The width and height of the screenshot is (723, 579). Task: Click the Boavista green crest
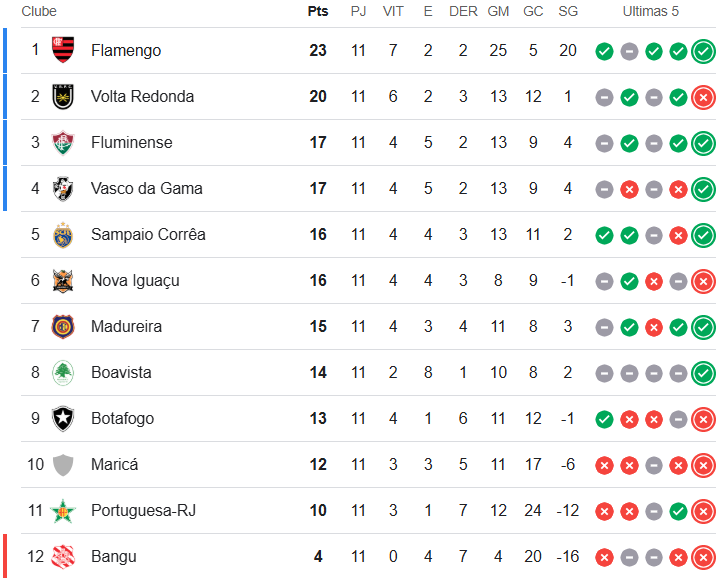tap(63, 372)
